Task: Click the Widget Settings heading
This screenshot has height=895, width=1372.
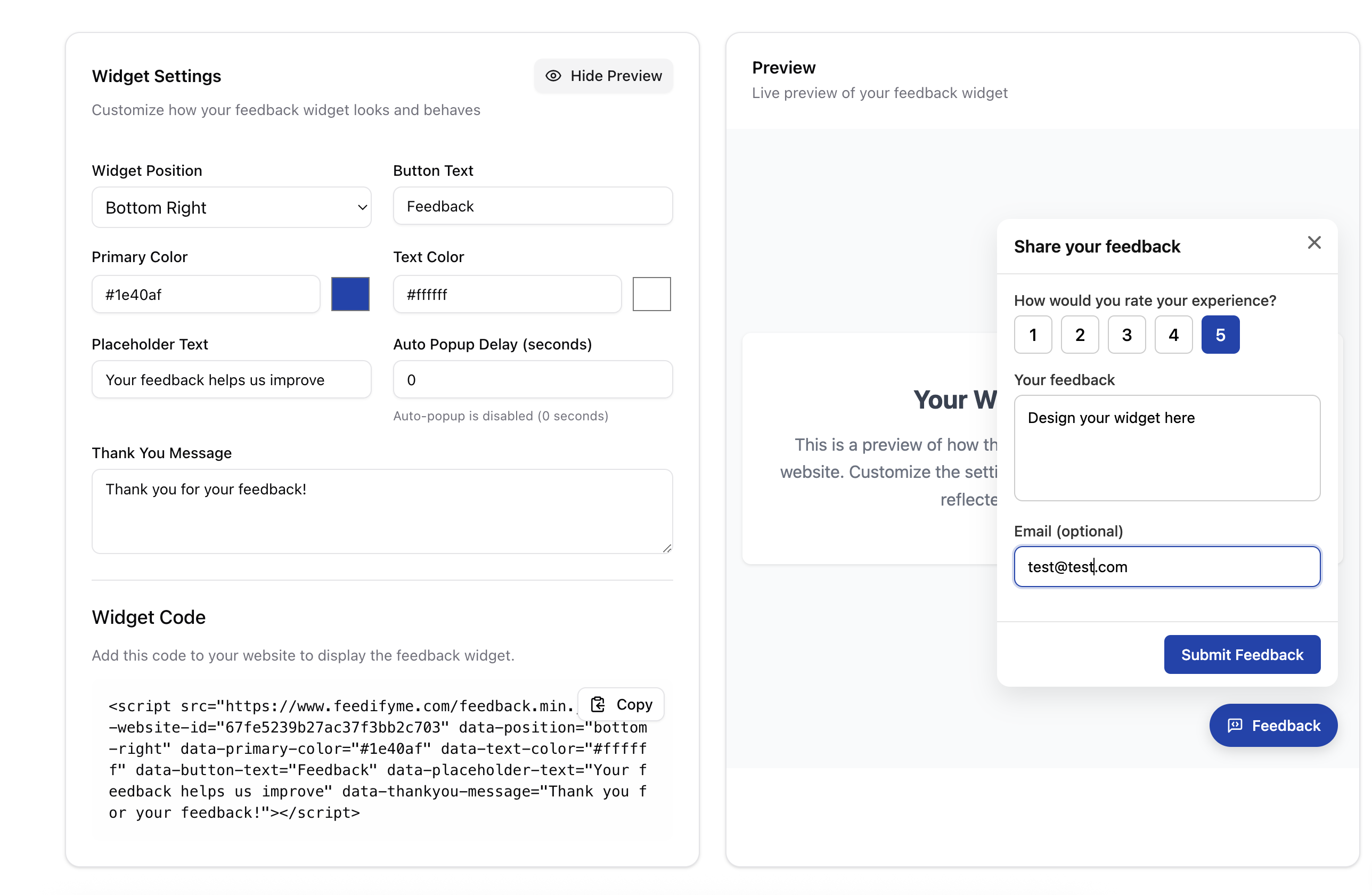Action: click(156, 76)
